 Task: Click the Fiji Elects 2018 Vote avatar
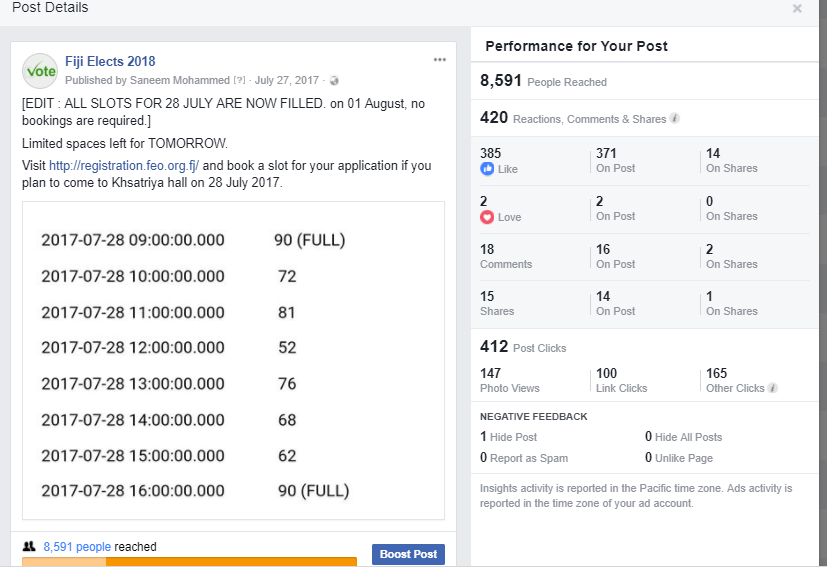coord(40,71)
